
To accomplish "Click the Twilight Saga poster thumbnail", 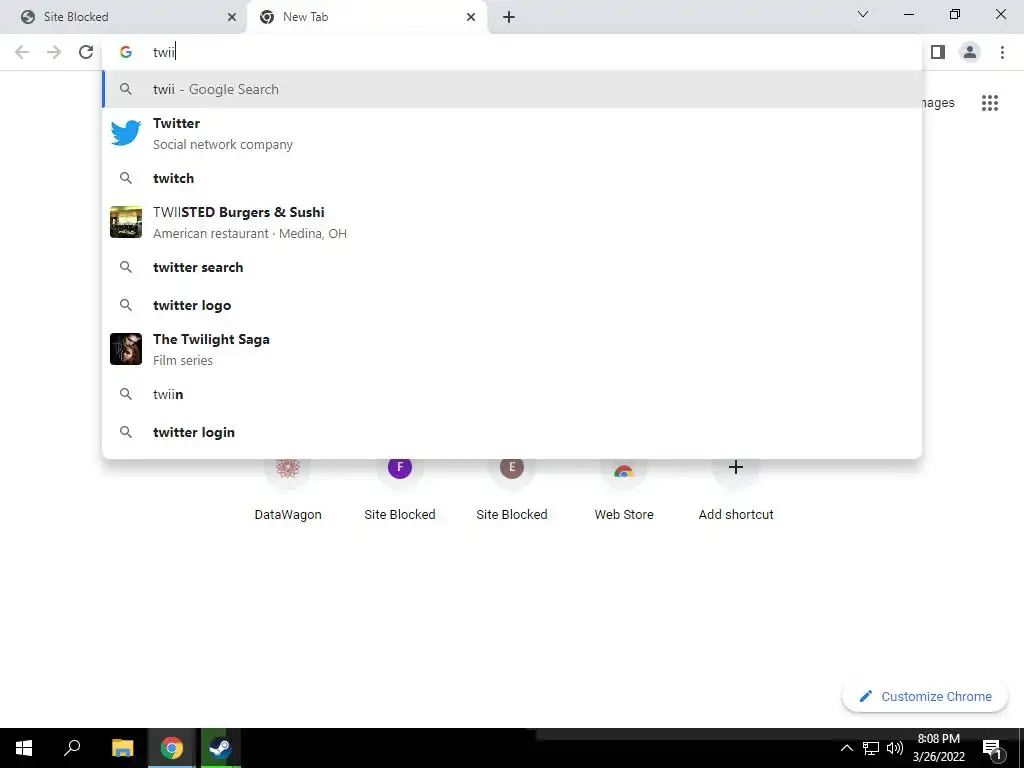I will pyautogui.click(x=126, y=349).
